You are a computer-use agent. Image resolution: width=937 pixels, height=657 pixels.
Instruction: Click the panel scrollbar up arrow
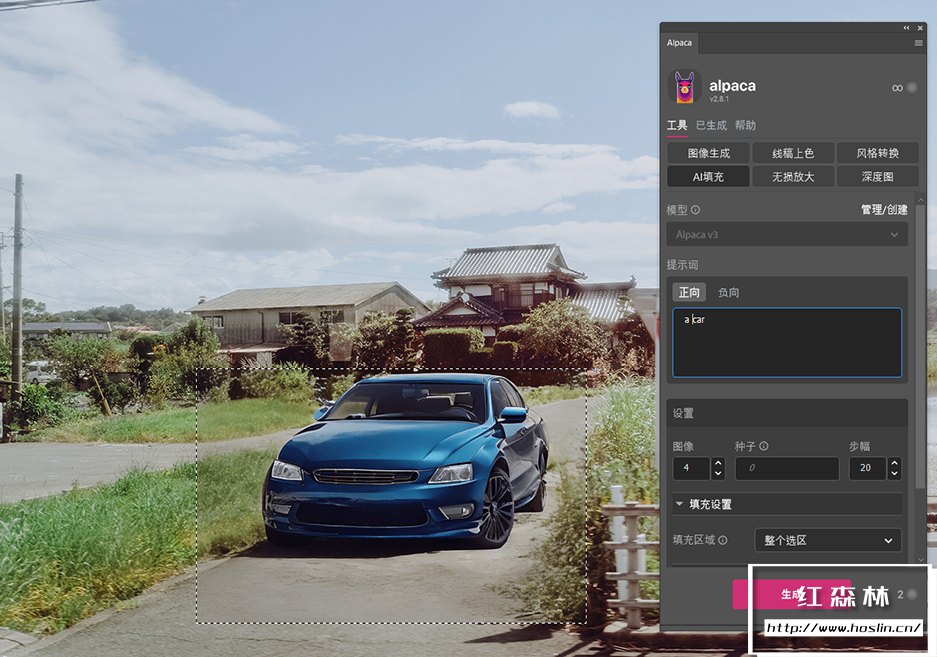[920, 198]
